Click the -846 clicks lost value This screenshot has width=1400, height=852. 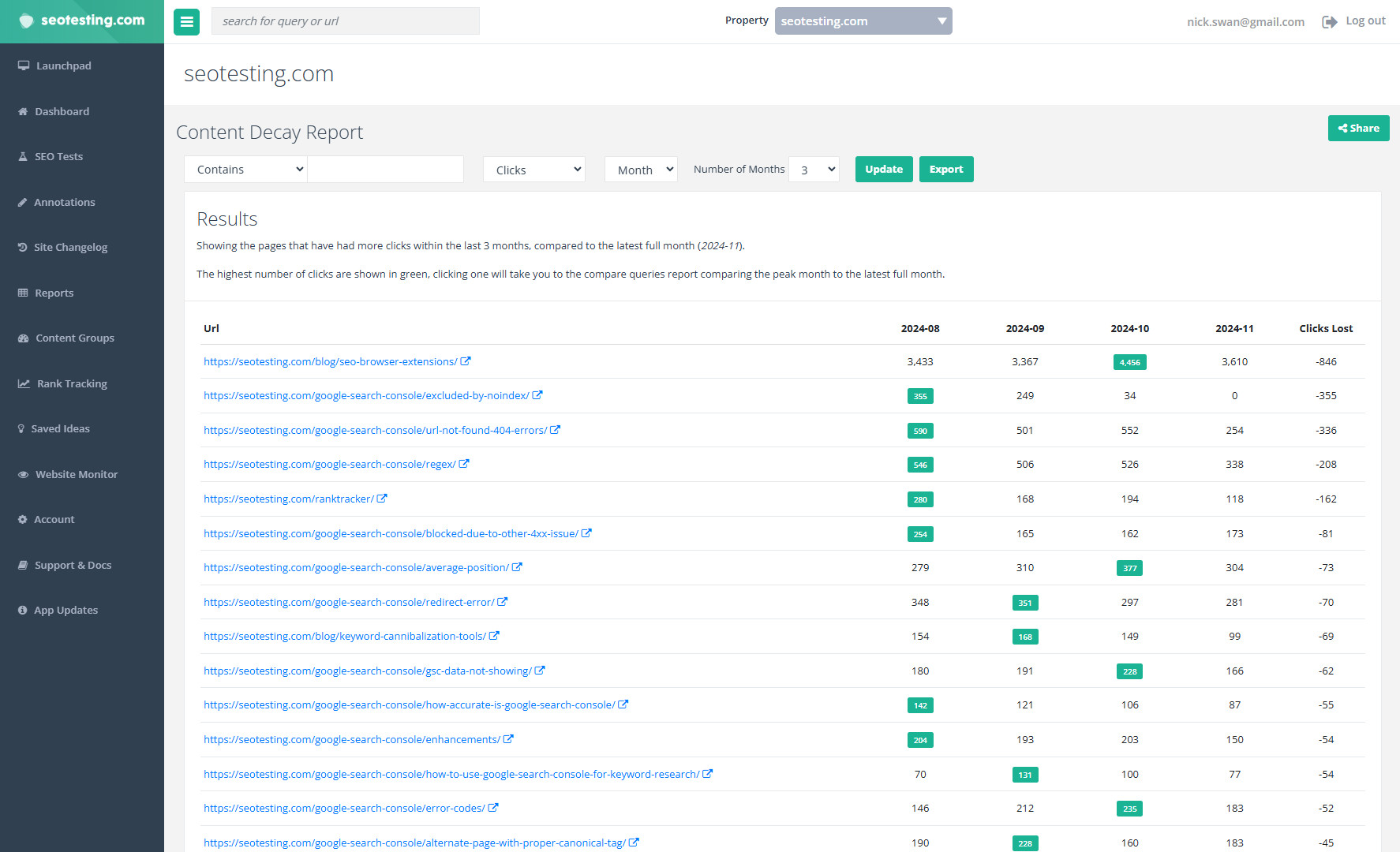1326,361
